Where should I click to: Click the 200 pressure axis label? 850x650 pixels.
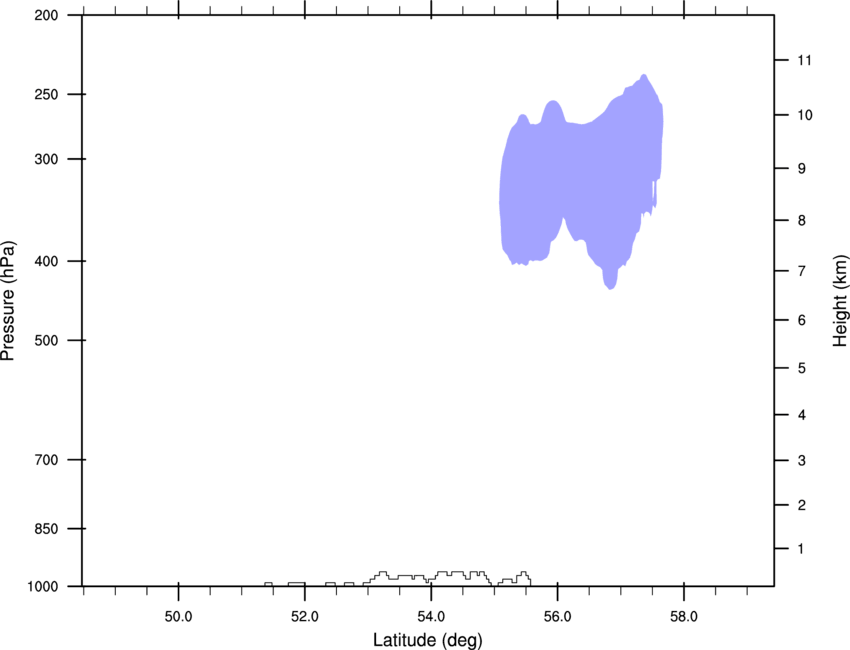coord(46,15)
